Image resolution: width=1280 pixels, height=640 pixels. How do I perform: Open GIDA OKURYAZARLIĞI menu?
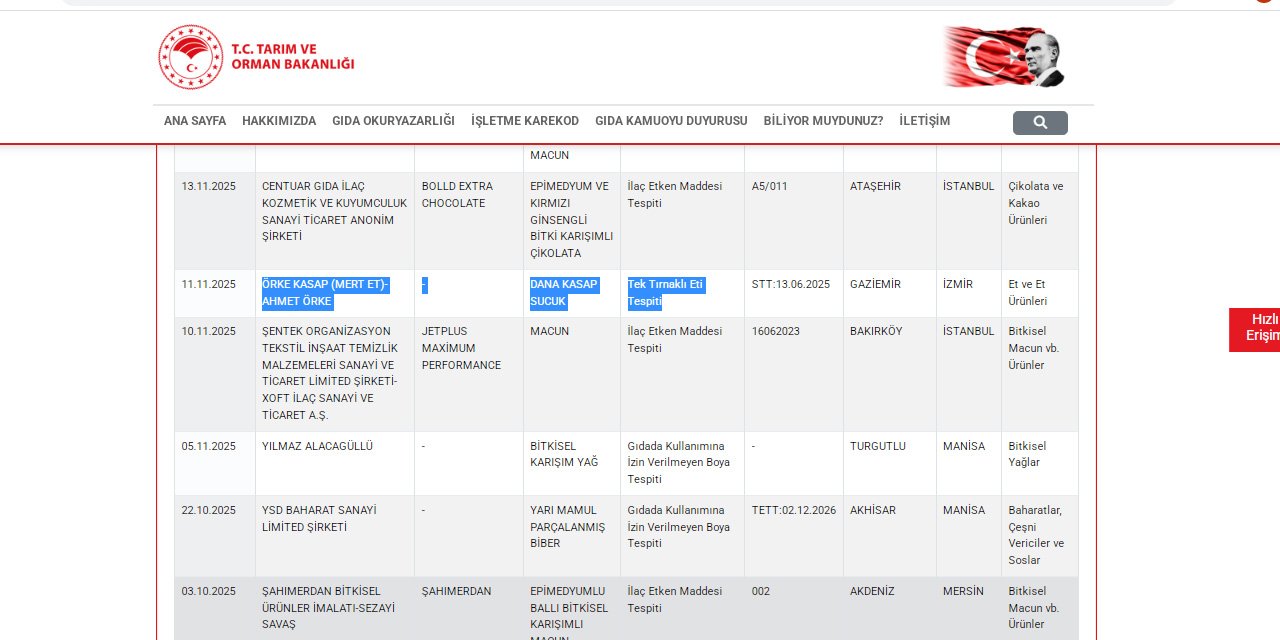tap(393, 121)
